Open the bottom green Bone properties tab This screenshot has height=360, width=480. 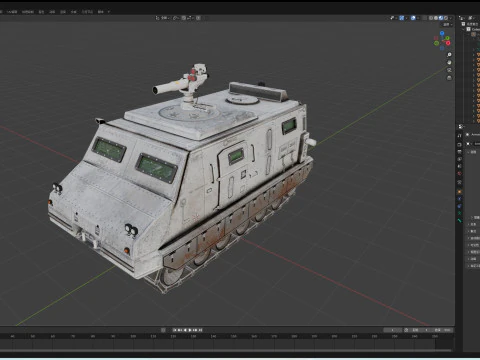click(460, 220)
